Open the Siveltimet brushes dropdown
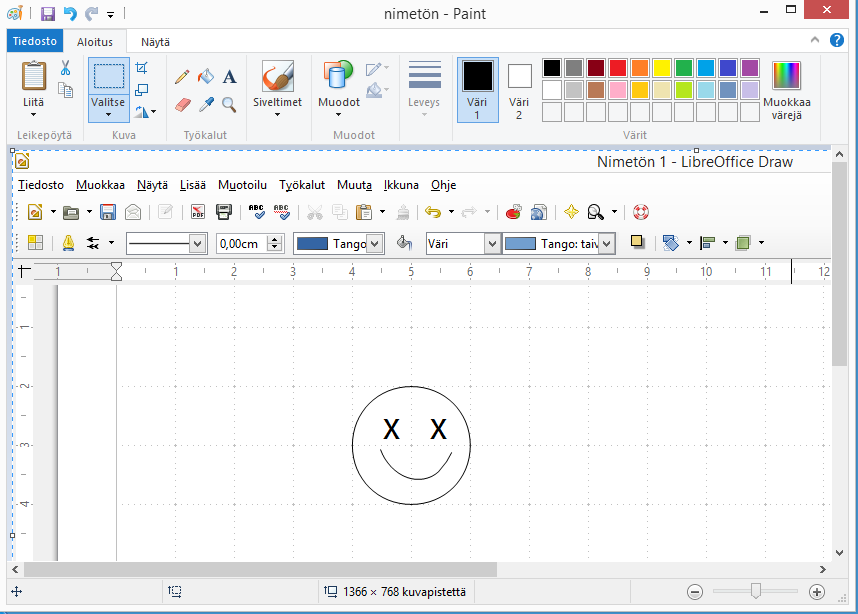The image size is (858, 614). coord(277,113)
